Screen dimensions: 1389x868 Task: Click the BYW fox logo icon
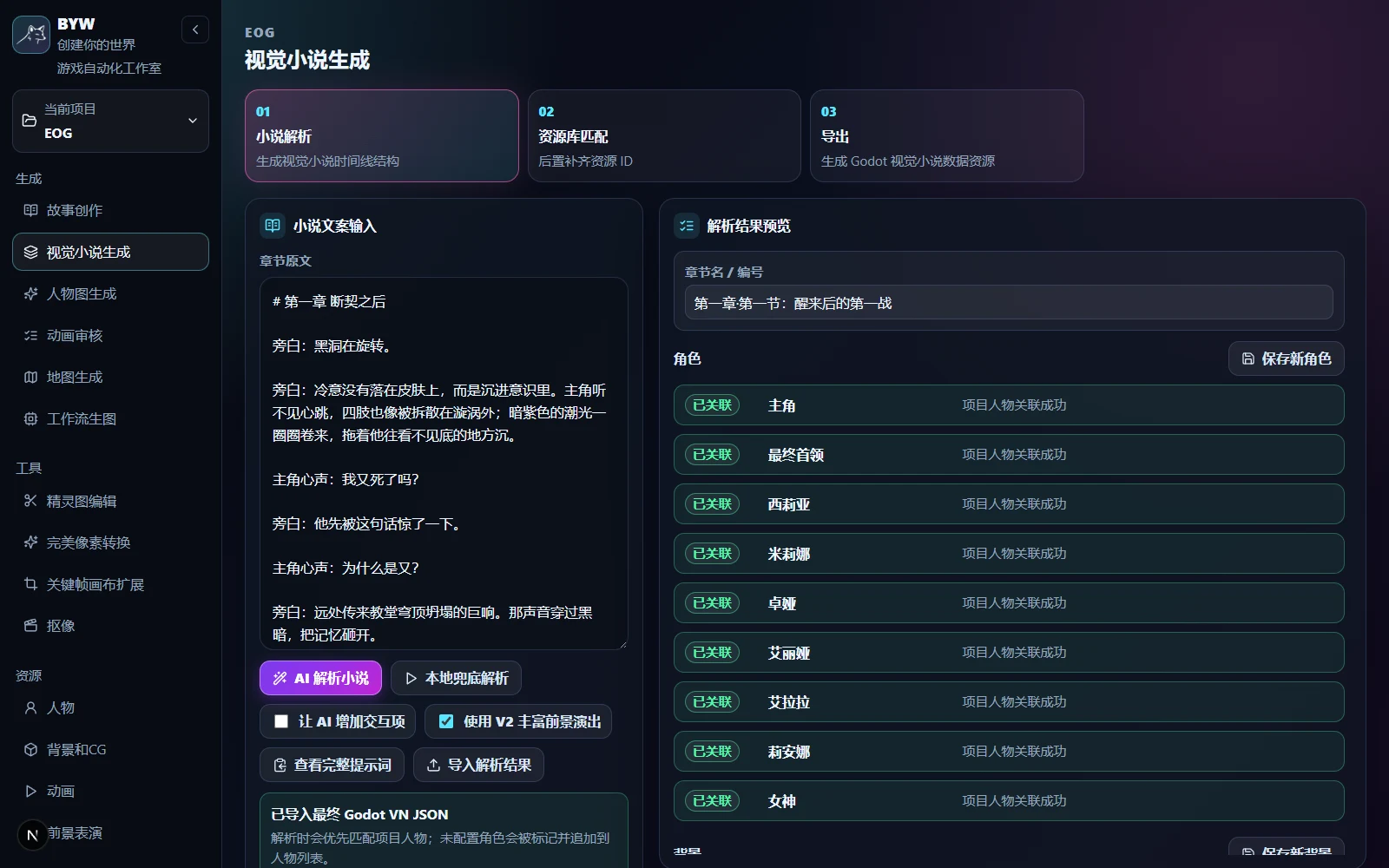31,35
